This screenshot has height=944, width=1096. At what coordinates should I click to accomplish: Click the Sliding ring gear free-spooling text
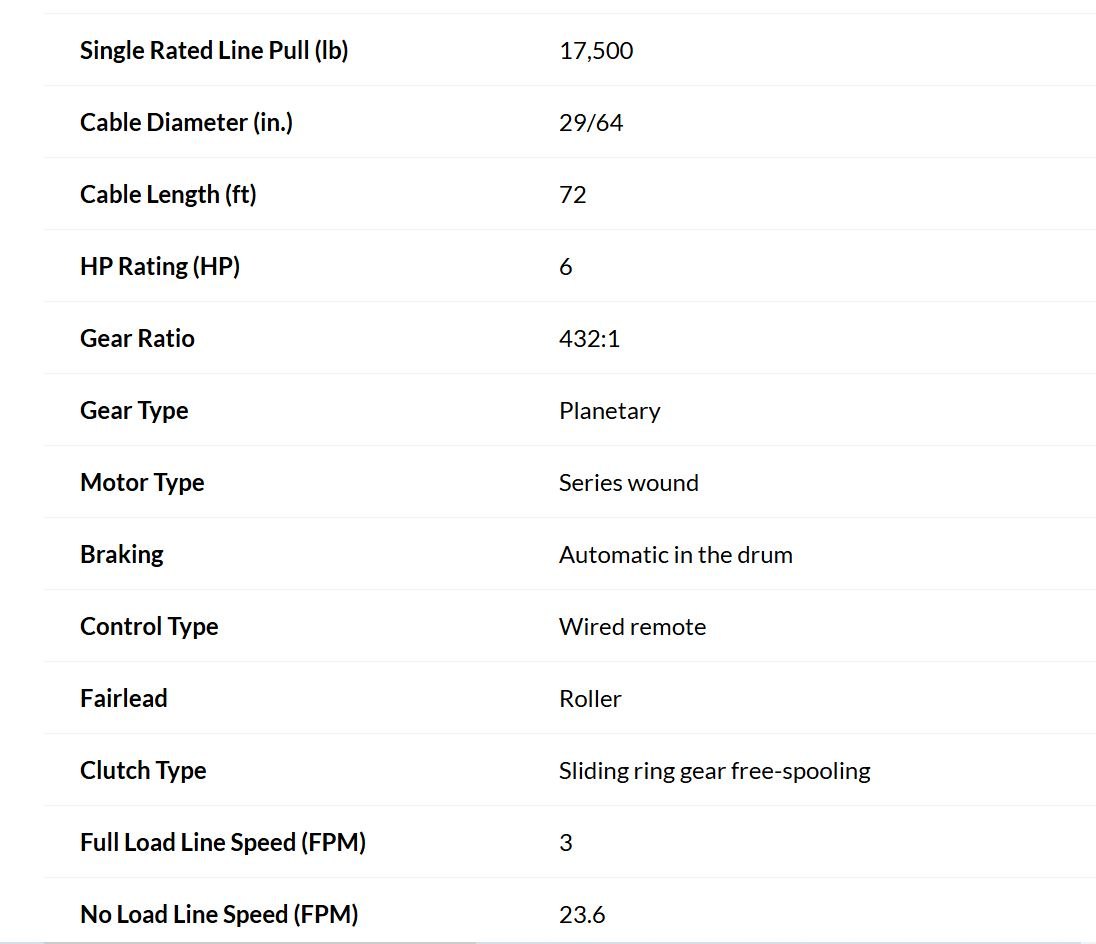pos(715,771)
